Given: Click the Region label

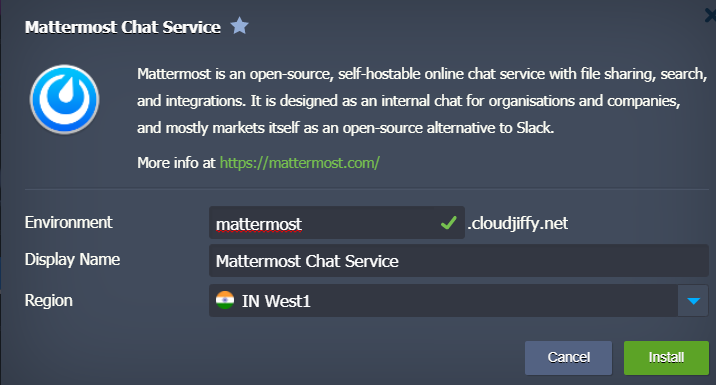Looking at the screenshot, I should point(48,301).
